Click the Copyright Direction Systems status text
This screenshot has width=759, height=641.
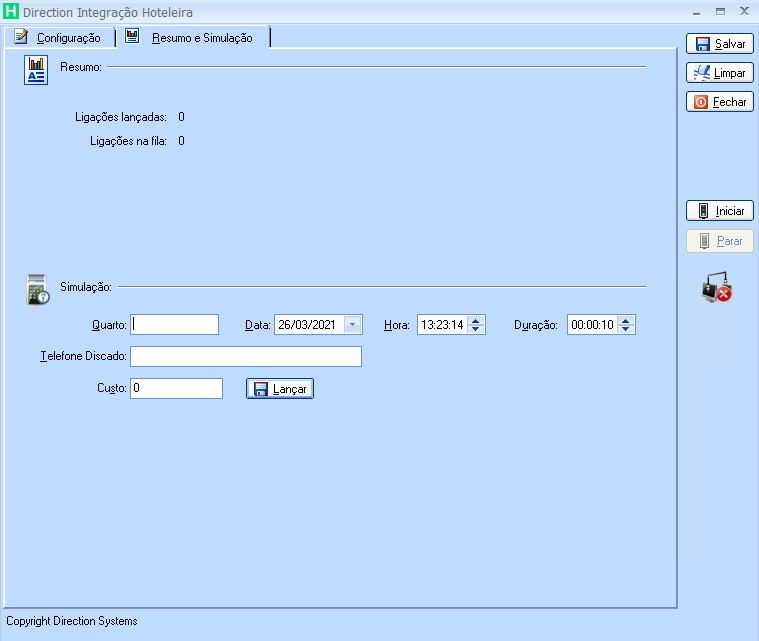pos(72,621)
